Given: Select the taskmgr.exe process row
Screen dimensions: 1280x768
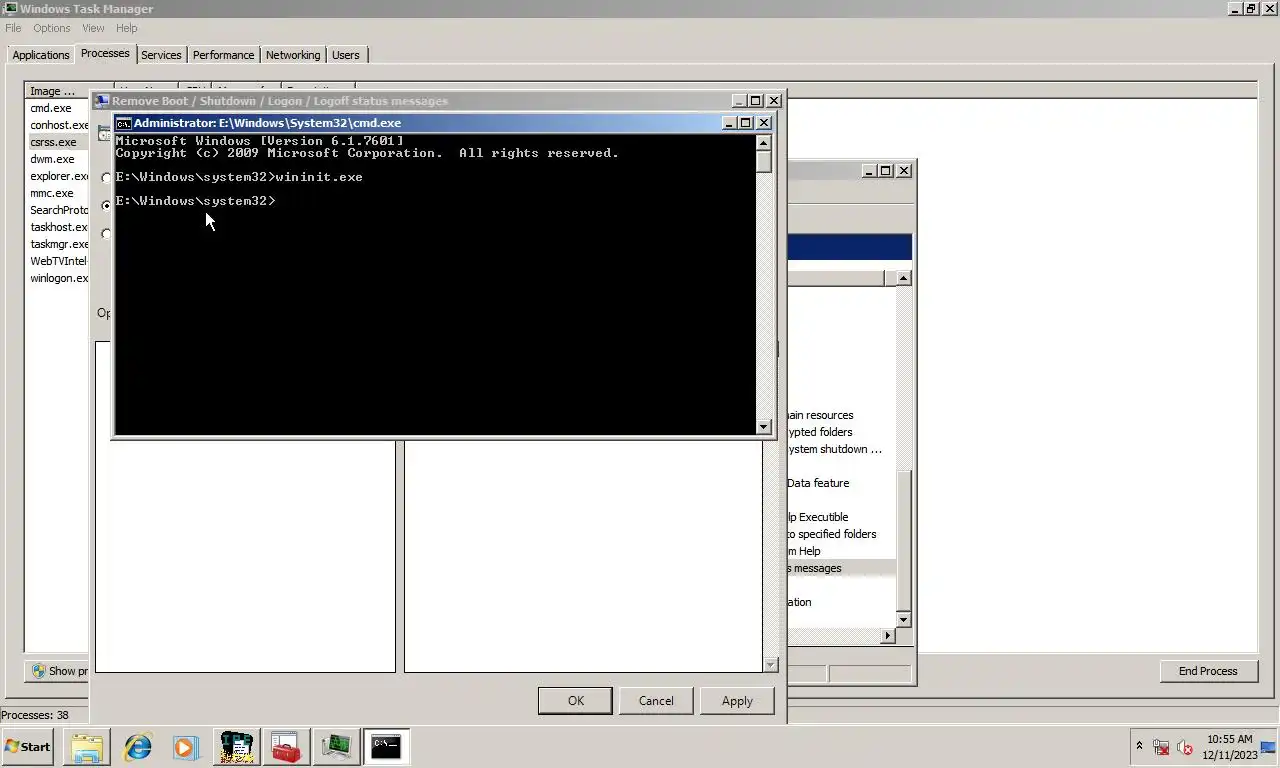Looking at the screenshot, I should coord(59,244).
